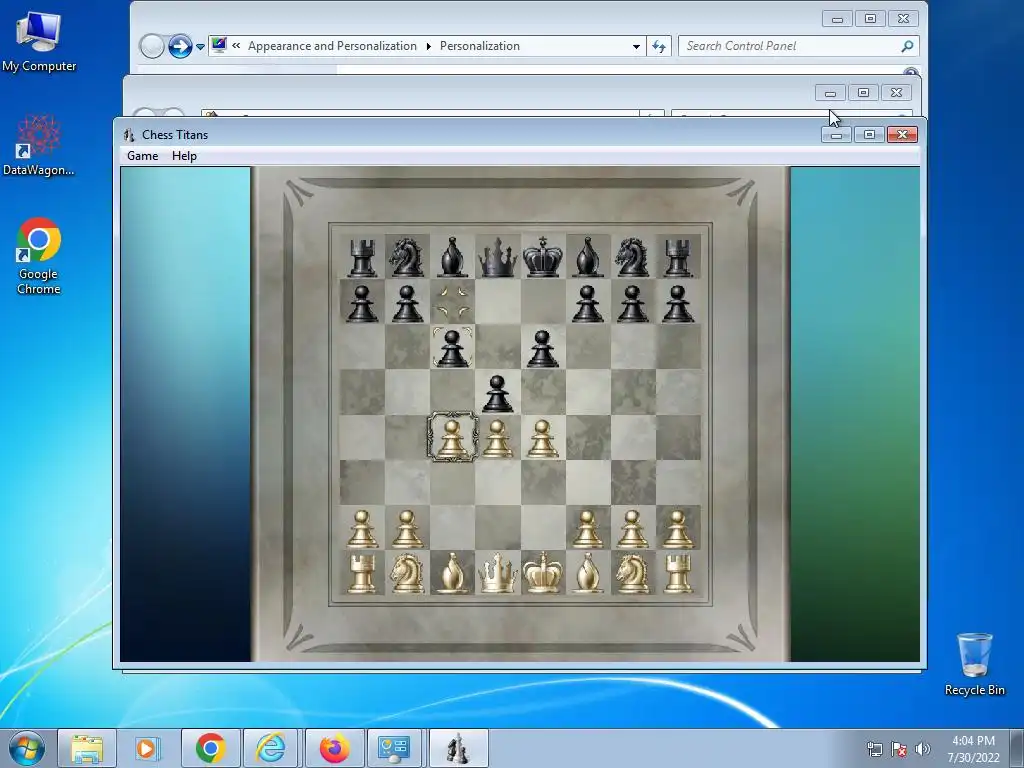Select the white king on e1
This screenshot has height=768, width=1024.
point(543,573)
